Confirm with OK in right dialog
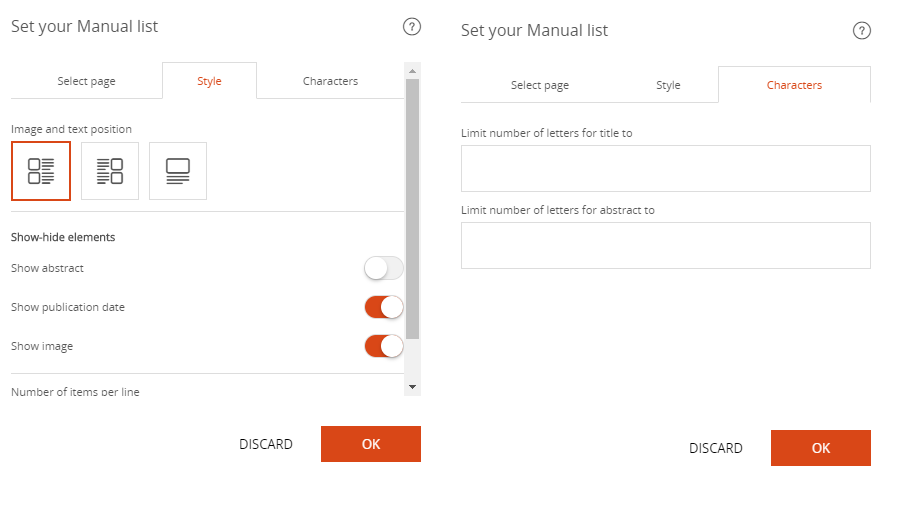The image size is (901, 515). [x=821, y=448]
